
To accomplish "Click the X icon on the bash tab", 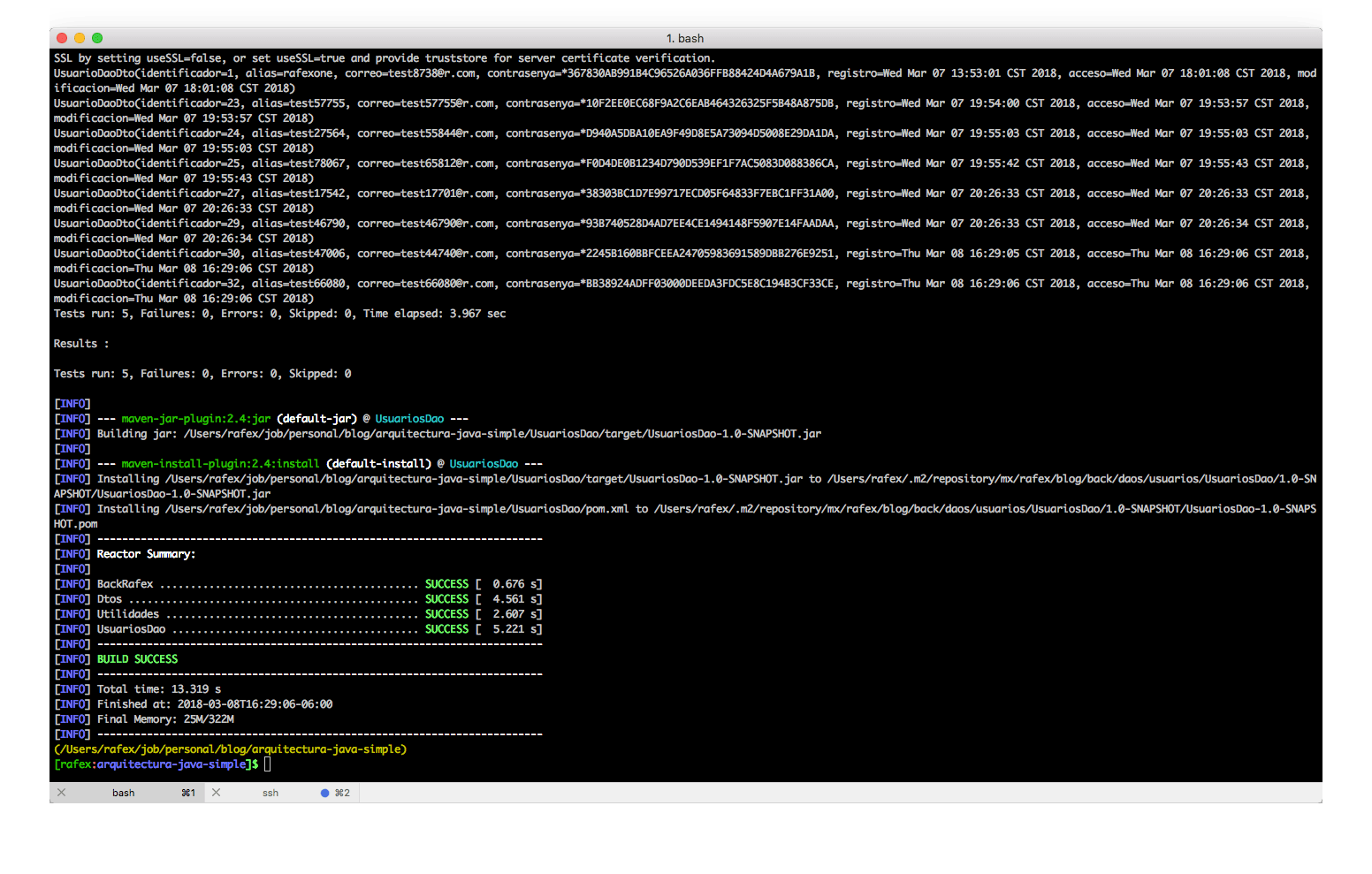I will click(x=61, y=792).
